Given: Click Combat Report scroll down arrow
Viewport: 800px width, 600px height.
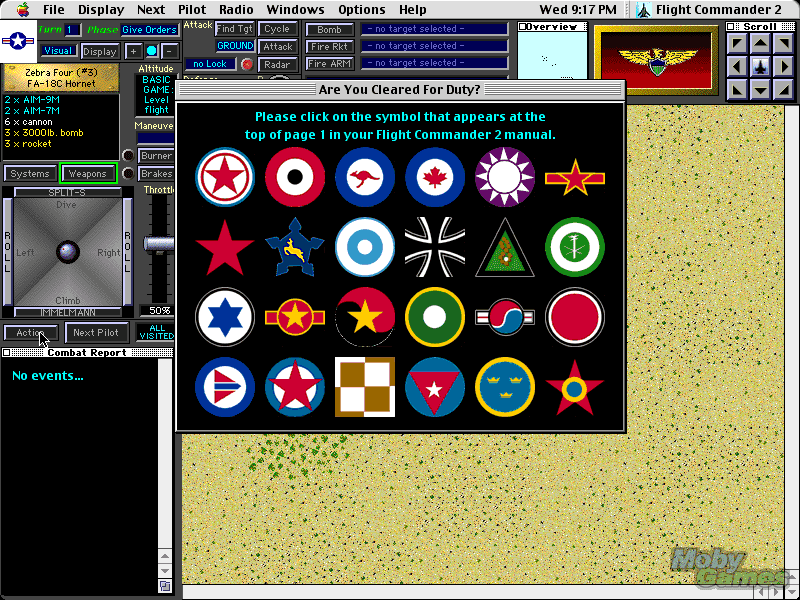Looking at the screenshot, I should [x=165, y=570].
